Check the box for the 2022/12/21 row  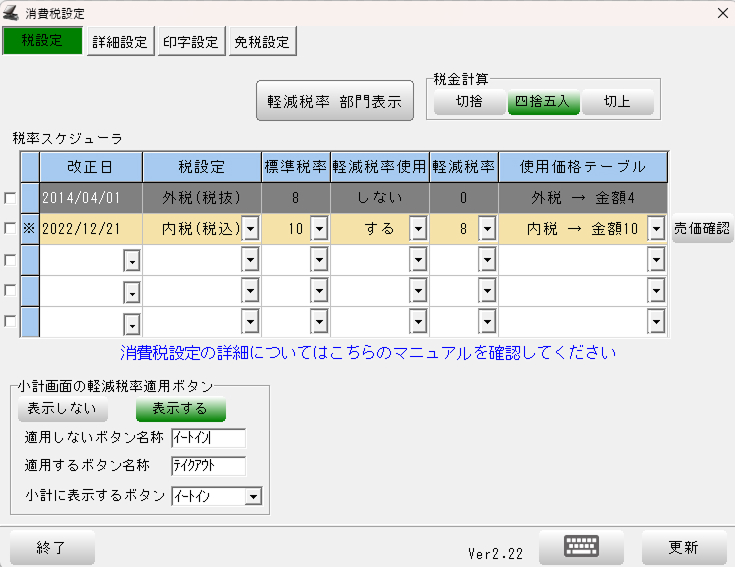coord(10,229)
